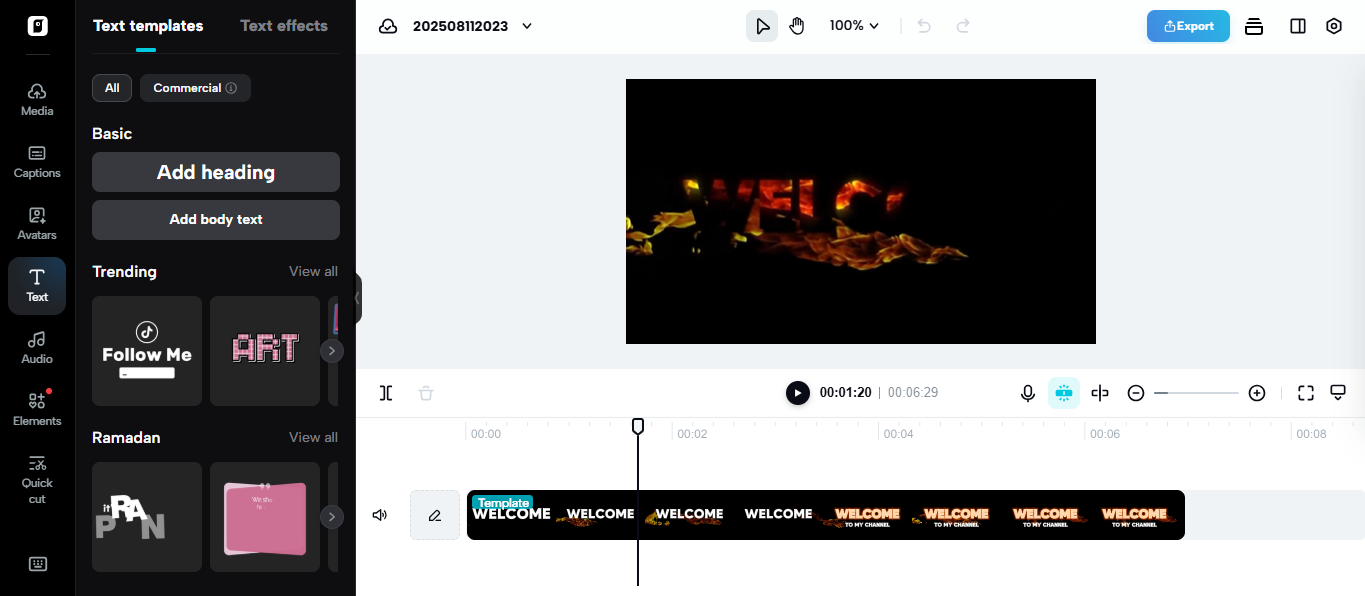Mute the text track using the speaker icon
The width and height of the screenshot is (1365, 596).
379,514
